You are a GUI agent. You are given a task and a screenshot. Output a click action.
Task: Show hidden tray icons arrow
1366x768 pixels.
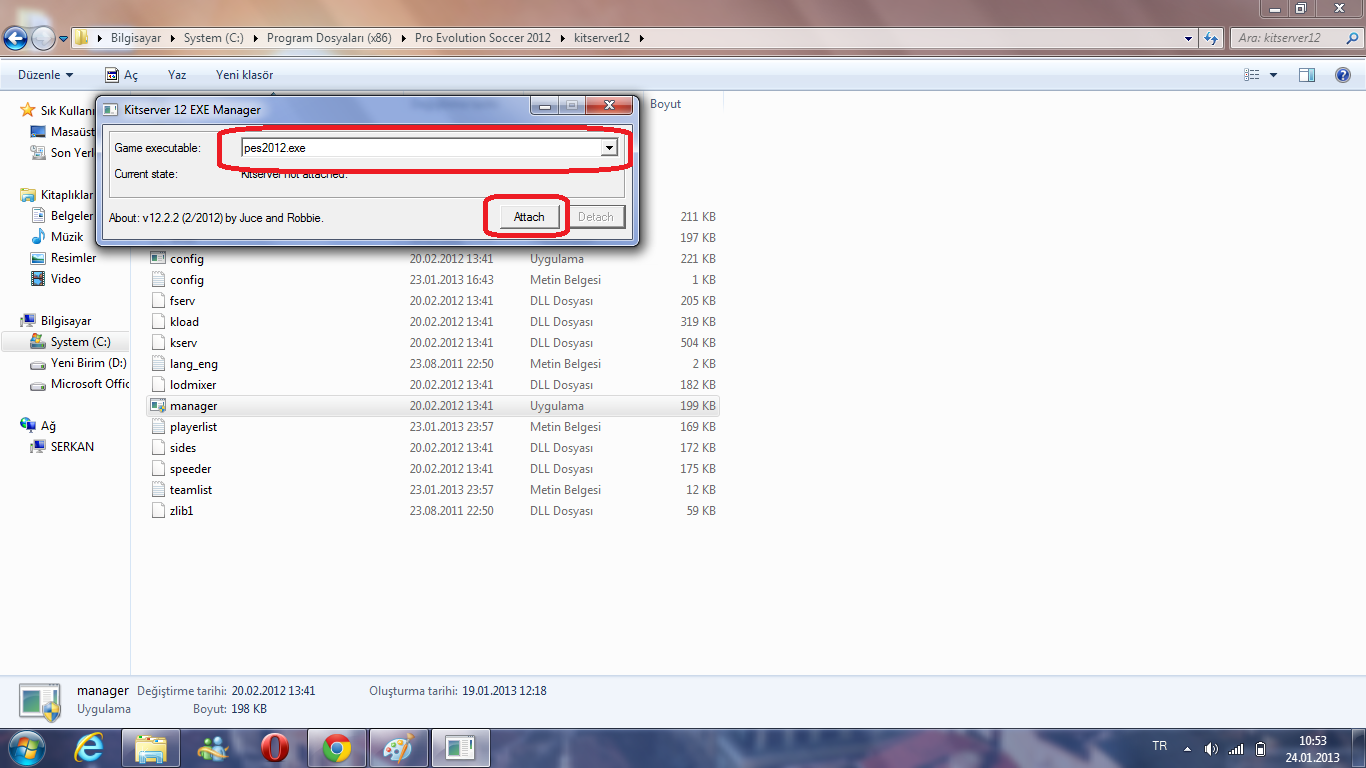[x=1187, y=748]
